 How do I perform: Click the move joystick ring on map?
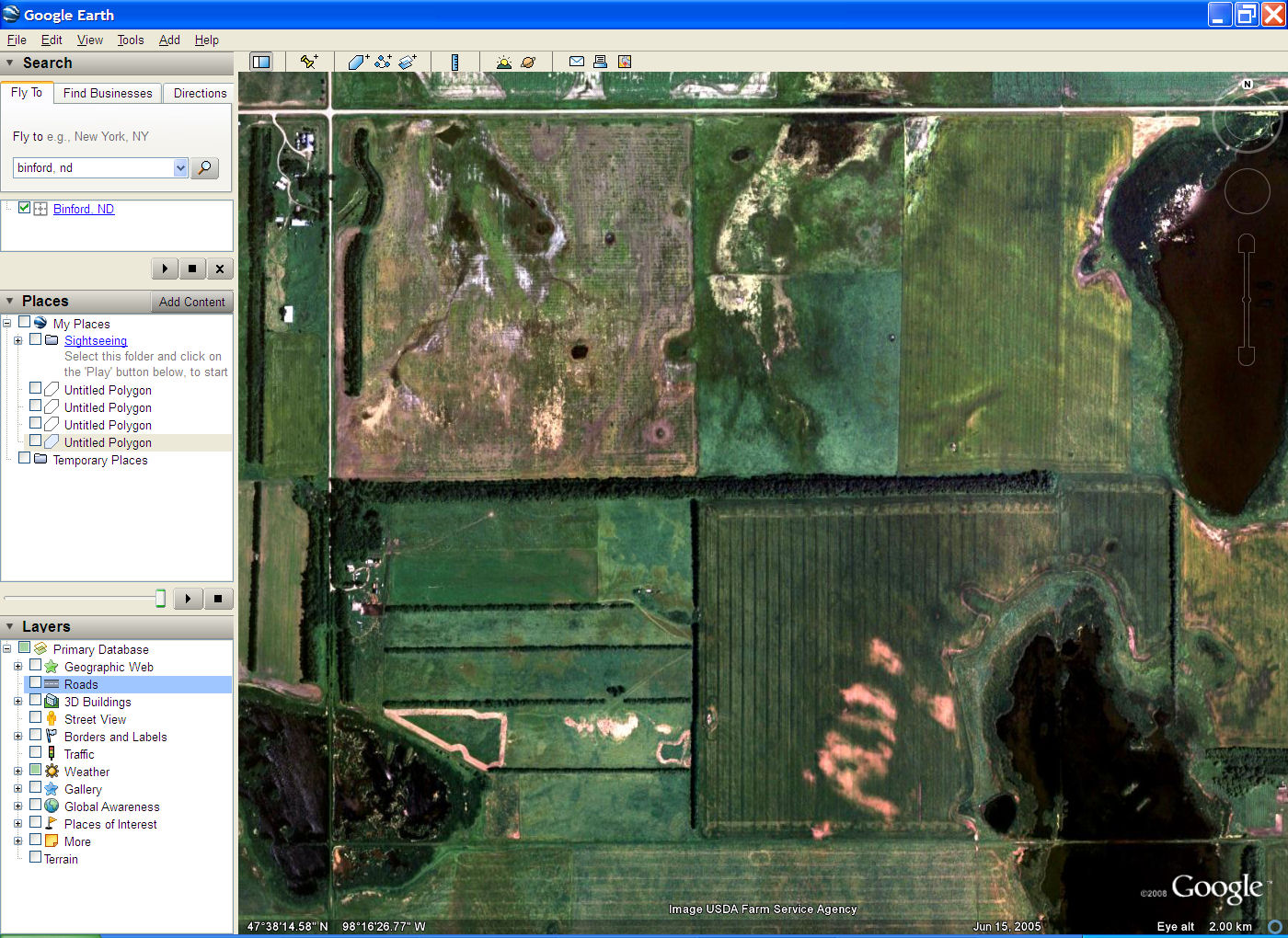(1247, 191)
